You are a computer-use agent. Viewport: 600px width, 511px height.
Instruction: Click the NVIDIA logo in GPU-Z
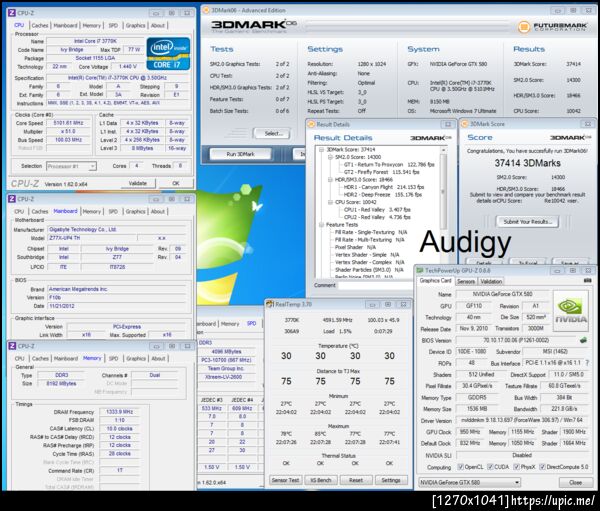[570, 311]
